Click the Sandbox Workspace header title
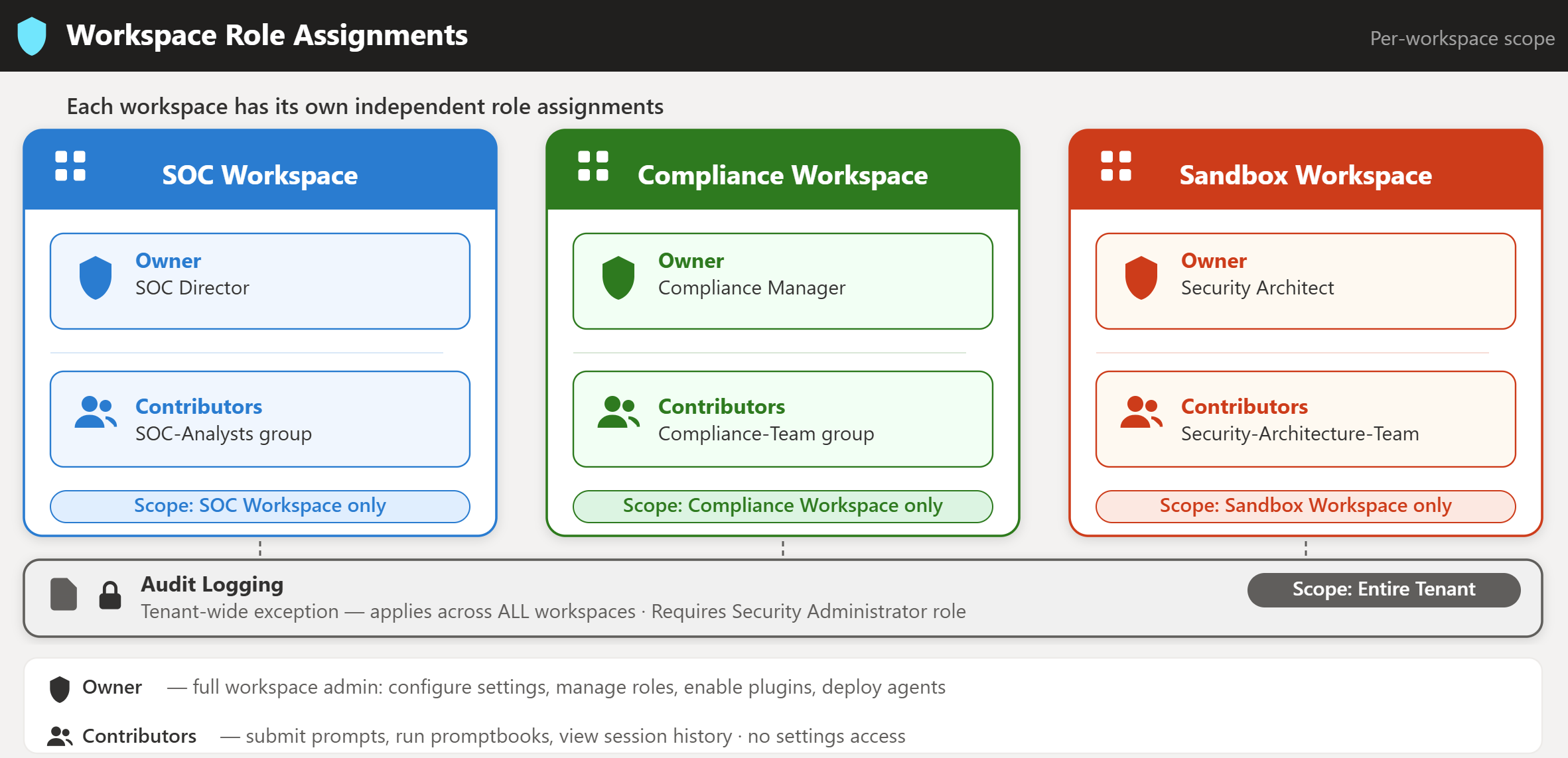The height and width of the screenshot is (758, 1568). click(1306, 176)
